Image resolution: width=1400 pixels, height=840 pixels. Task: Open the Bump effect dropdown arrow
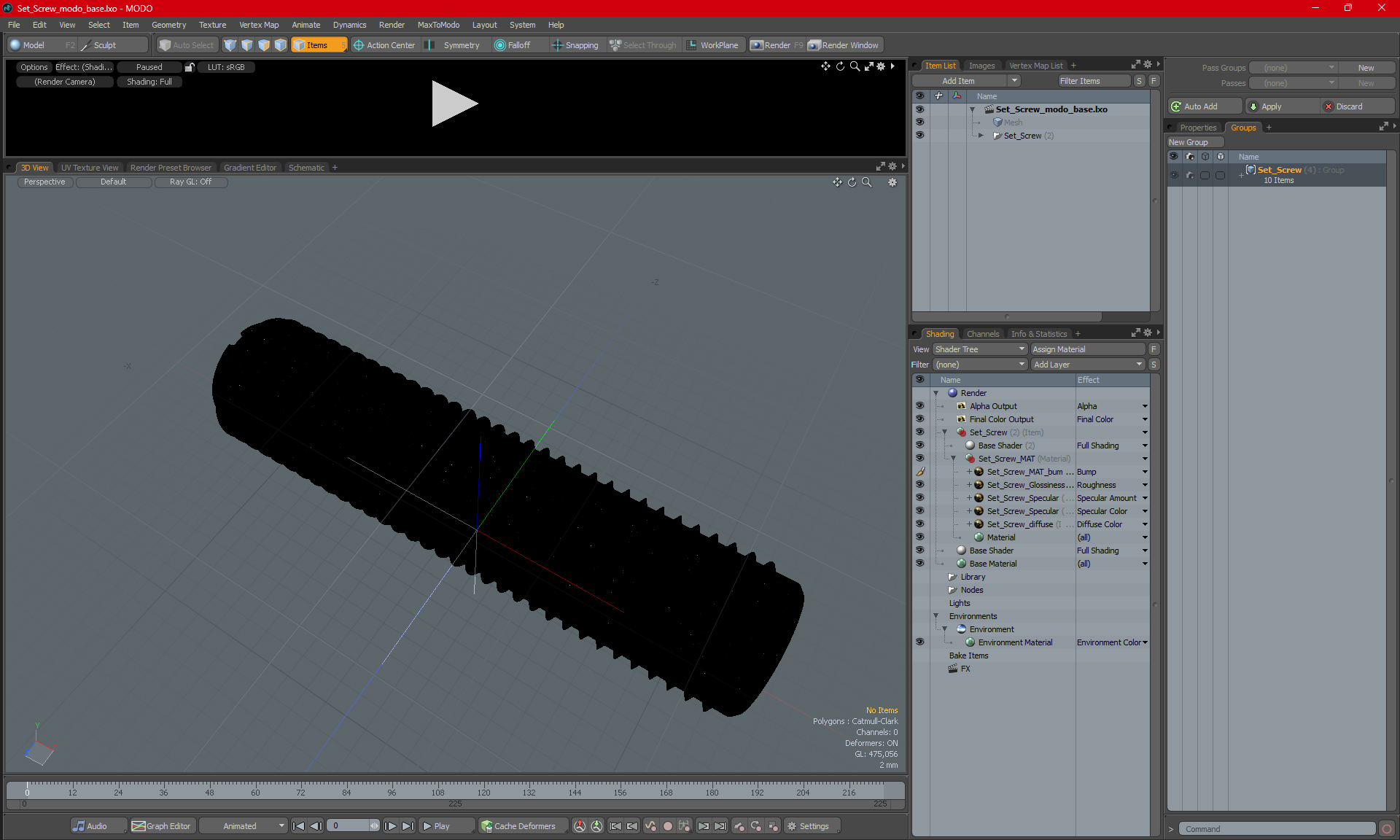click(x=1145, y=472)
